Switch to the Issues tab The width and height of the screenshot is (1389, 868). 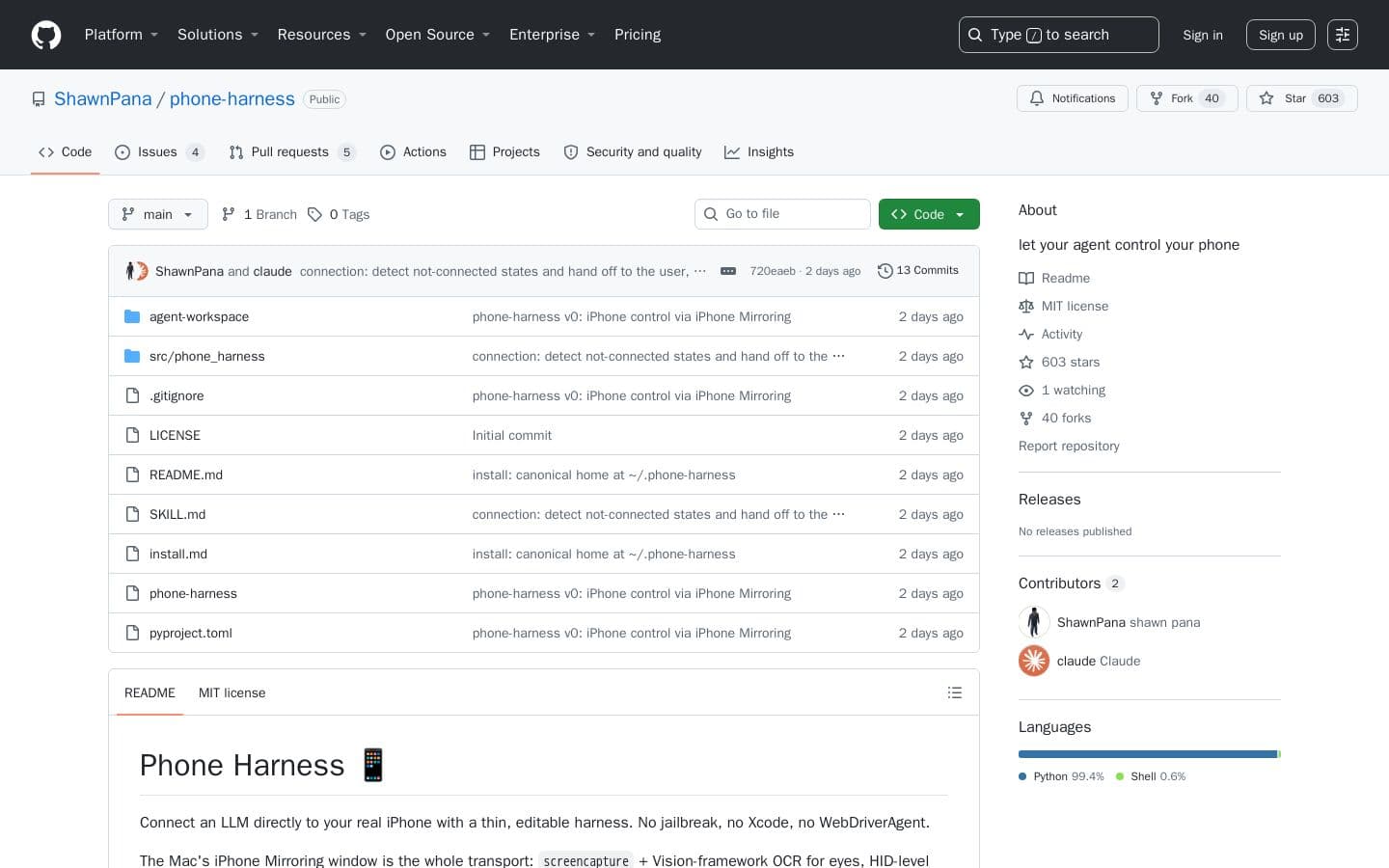[159, 152]
